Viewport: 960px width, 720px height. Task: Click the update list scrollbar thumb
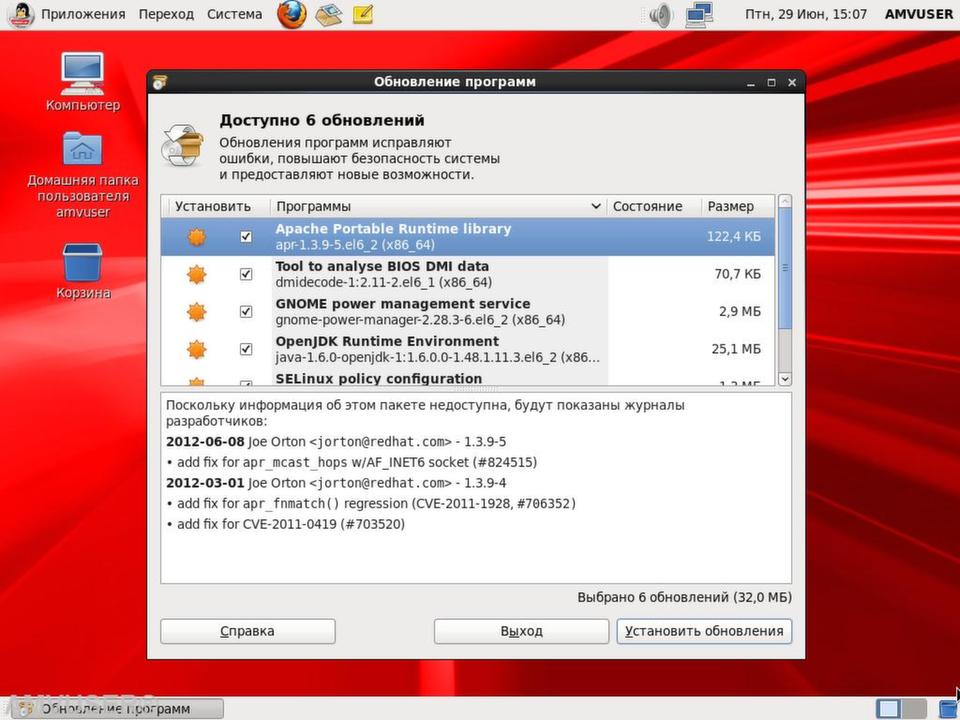(784, 269)
